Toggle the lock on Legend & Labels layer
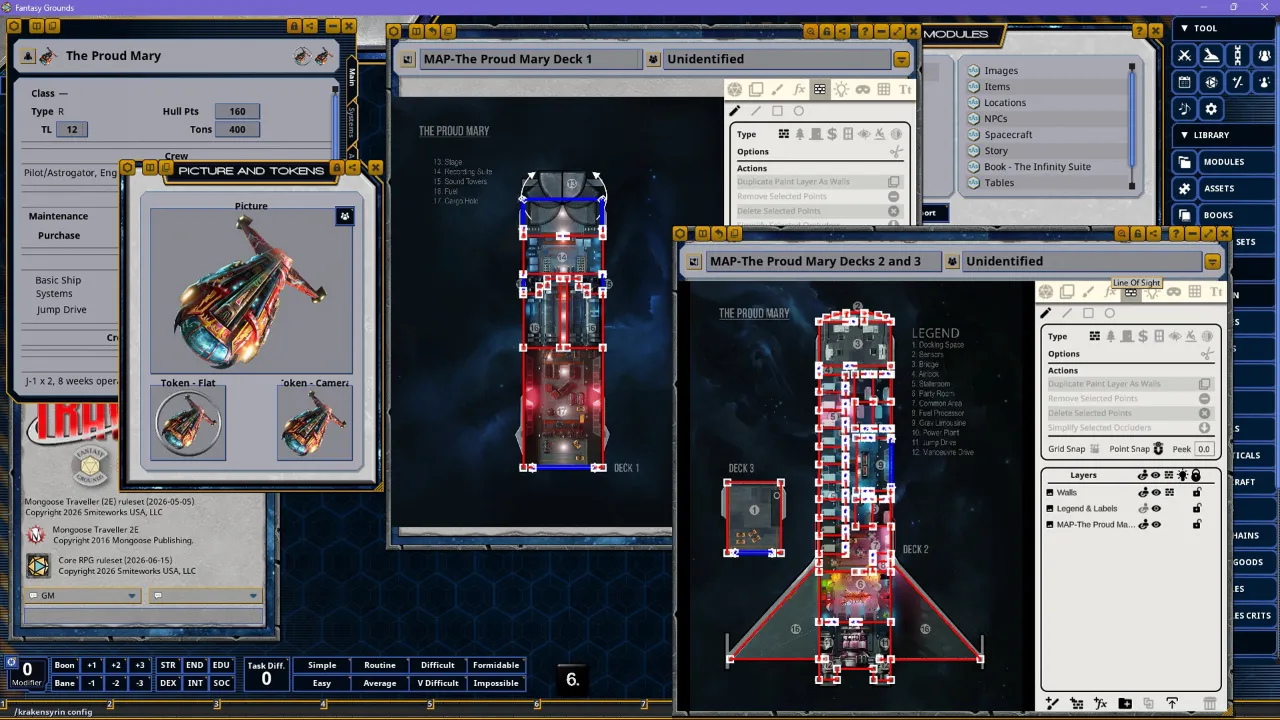The height and width of the screenshot is (720, 1280). [1197, 508]
